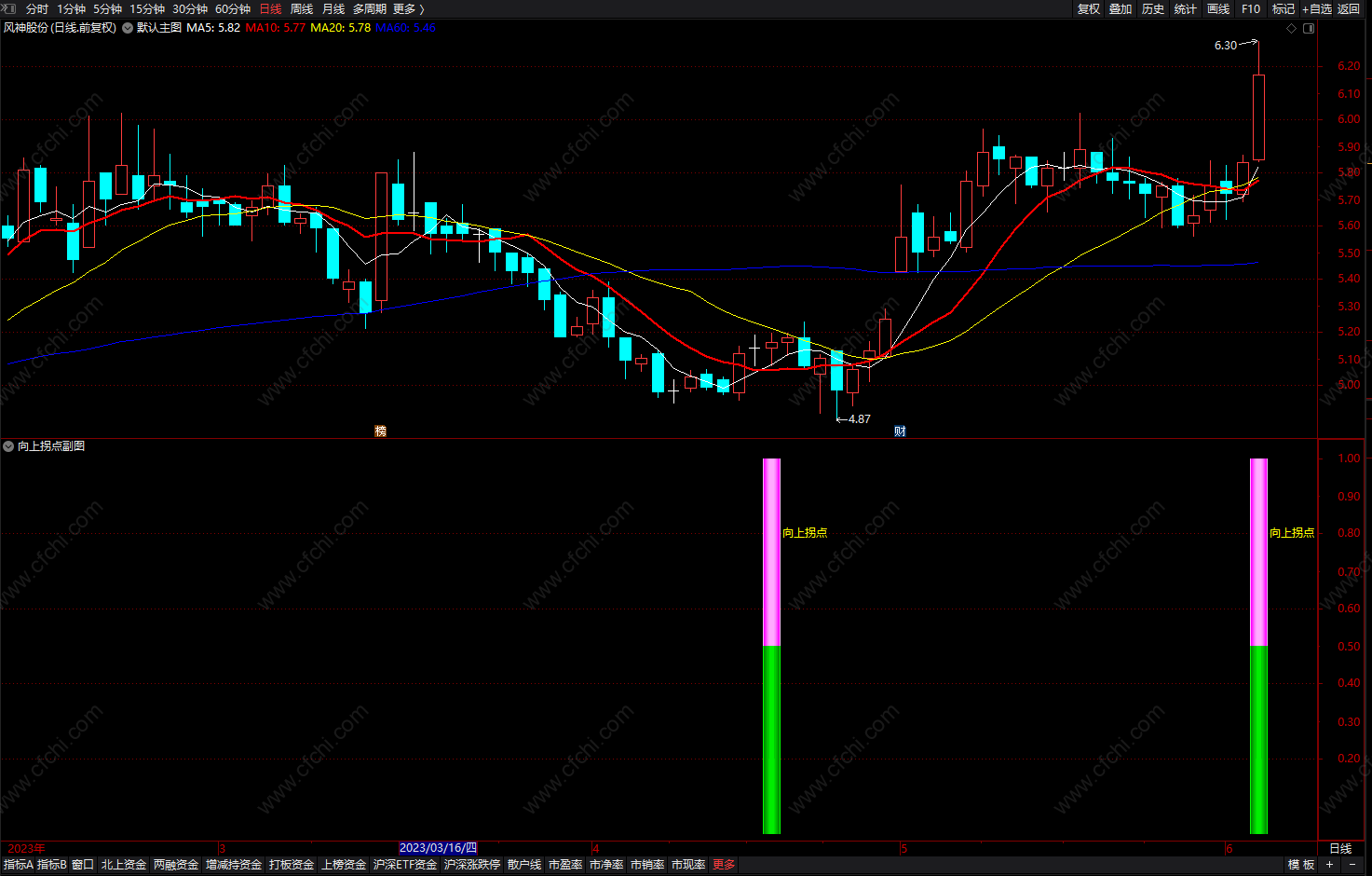This screenshot has width=1372, height=876.
Task: Show the 上榜资金 indicator
Action: point(344,865)
